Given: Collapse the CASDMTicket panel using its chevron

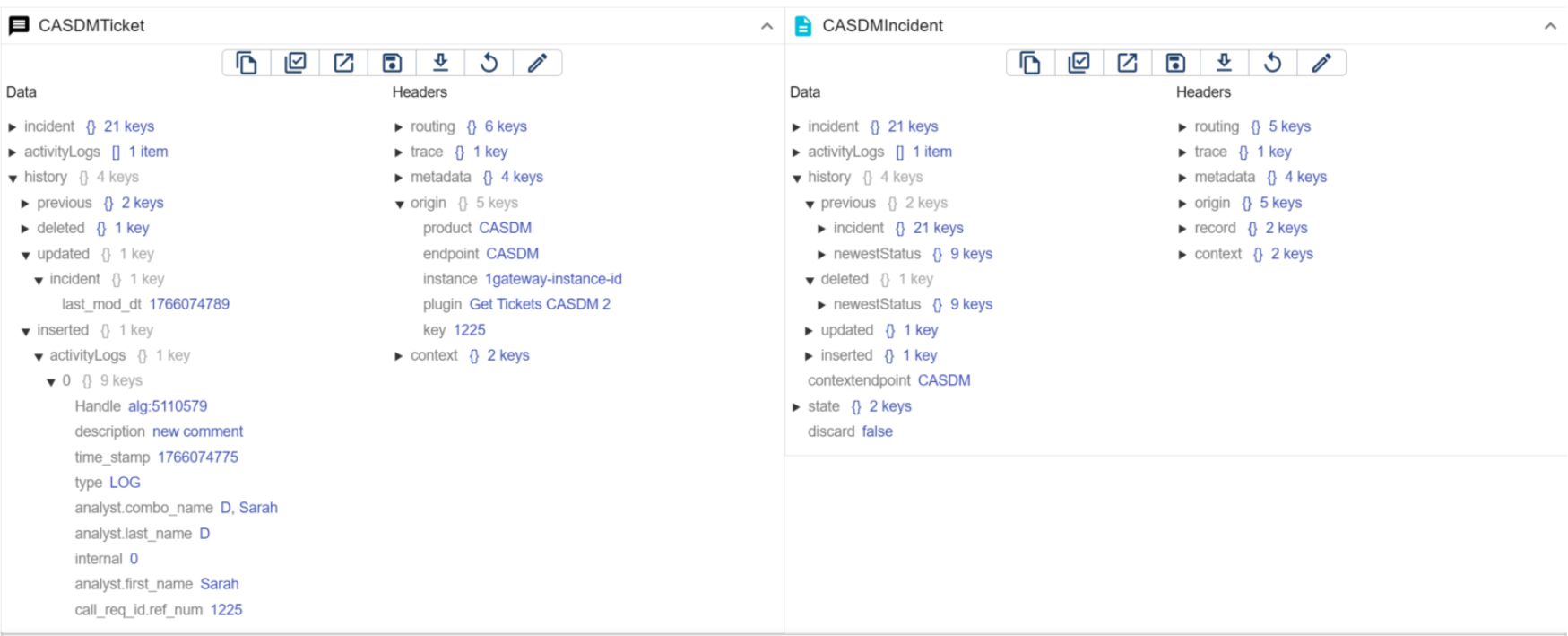Looking at the screenshot, I should point(767,26).
